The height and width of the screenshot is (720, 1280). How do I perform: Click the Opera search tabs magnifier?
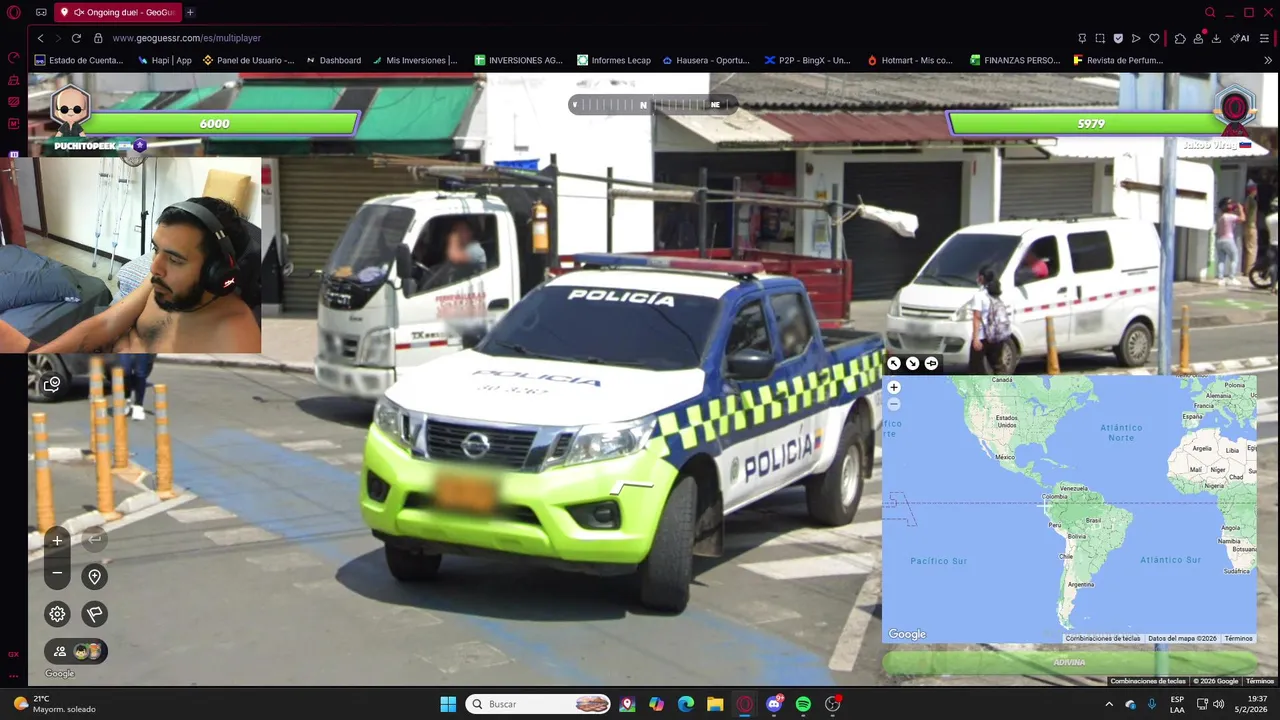1210,13
